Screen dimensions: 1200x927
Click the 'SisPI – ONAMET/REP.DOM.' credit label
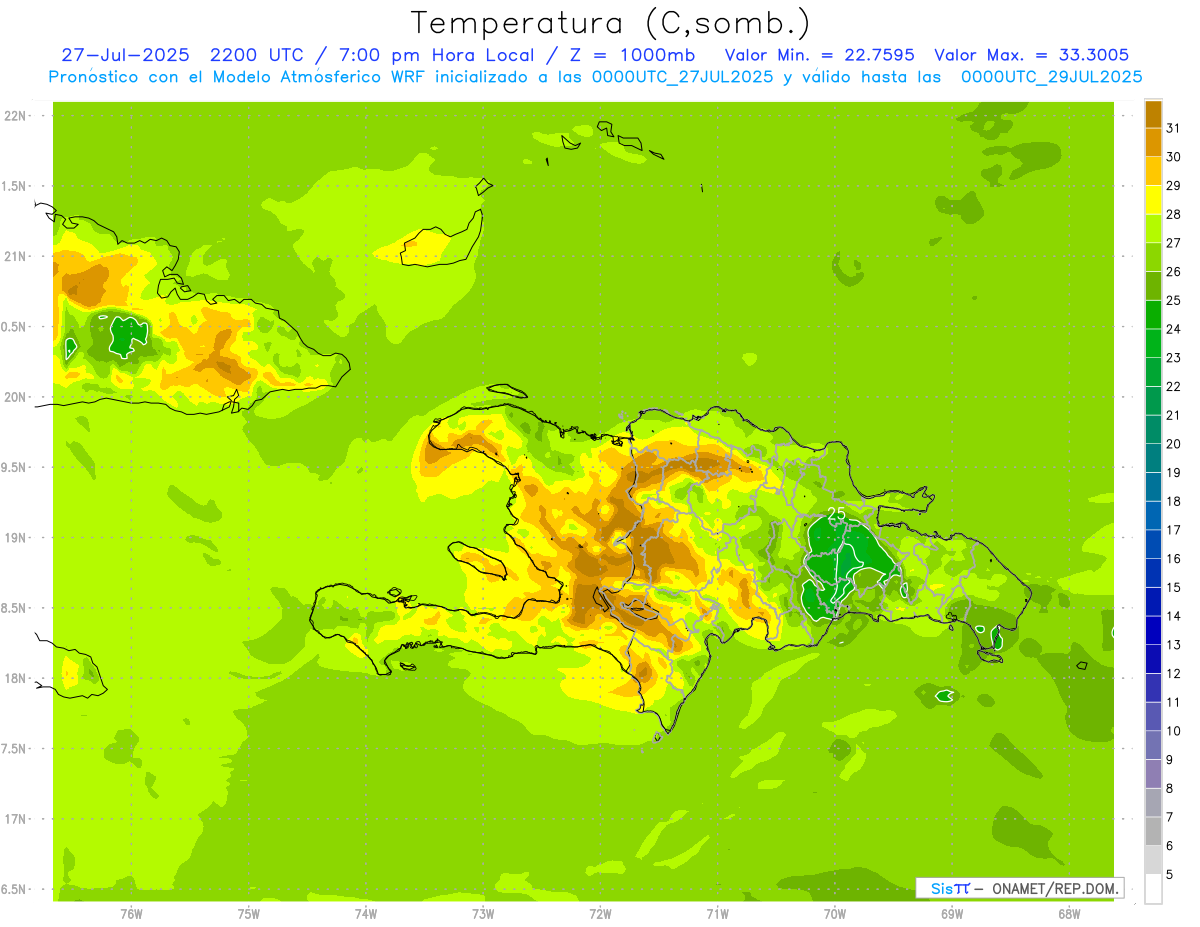[x=1020, y=888]
